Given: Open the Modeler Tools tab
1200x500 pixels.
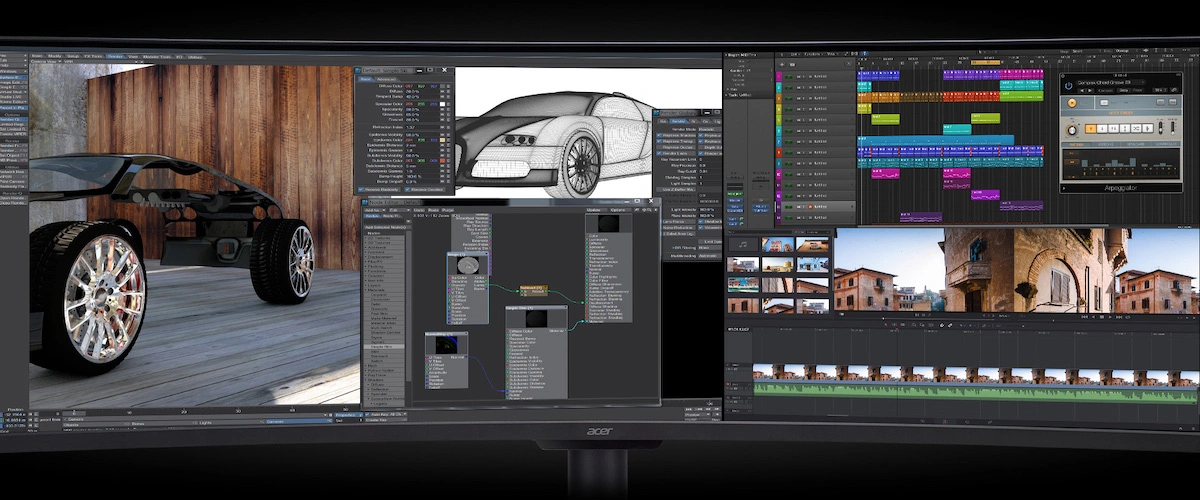Looking at the screenshot, I should coord(157,57).
